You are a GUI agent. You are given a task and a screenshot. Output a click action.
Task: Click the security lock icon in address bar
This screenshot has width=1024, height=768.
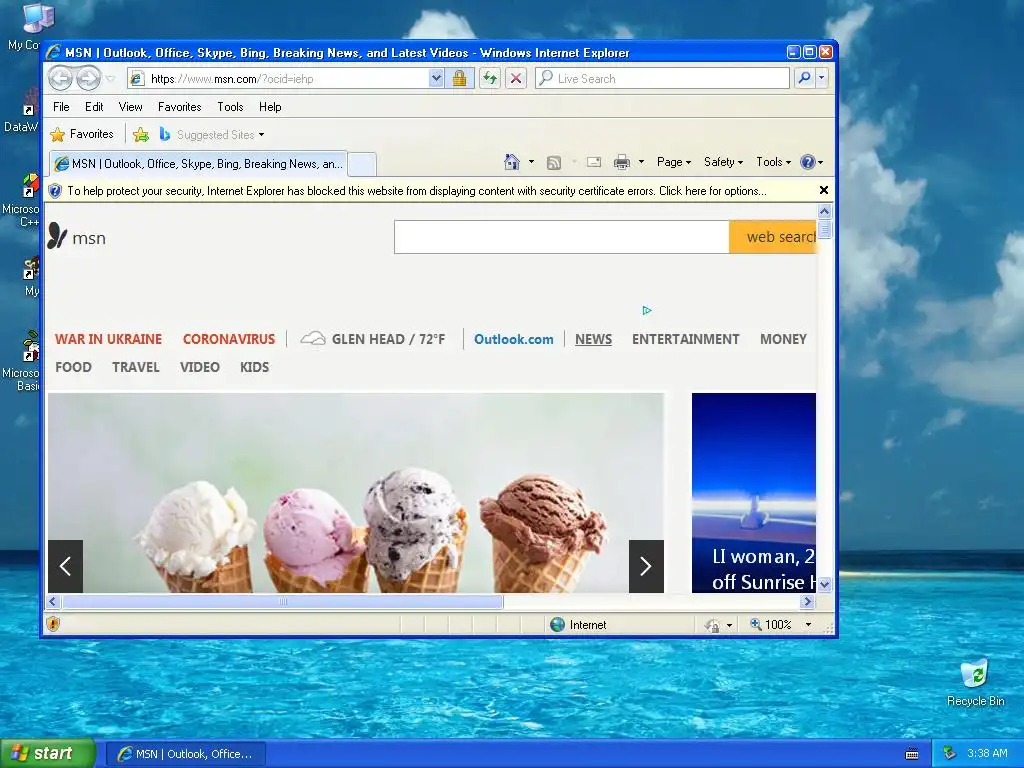tap(460, 79)
